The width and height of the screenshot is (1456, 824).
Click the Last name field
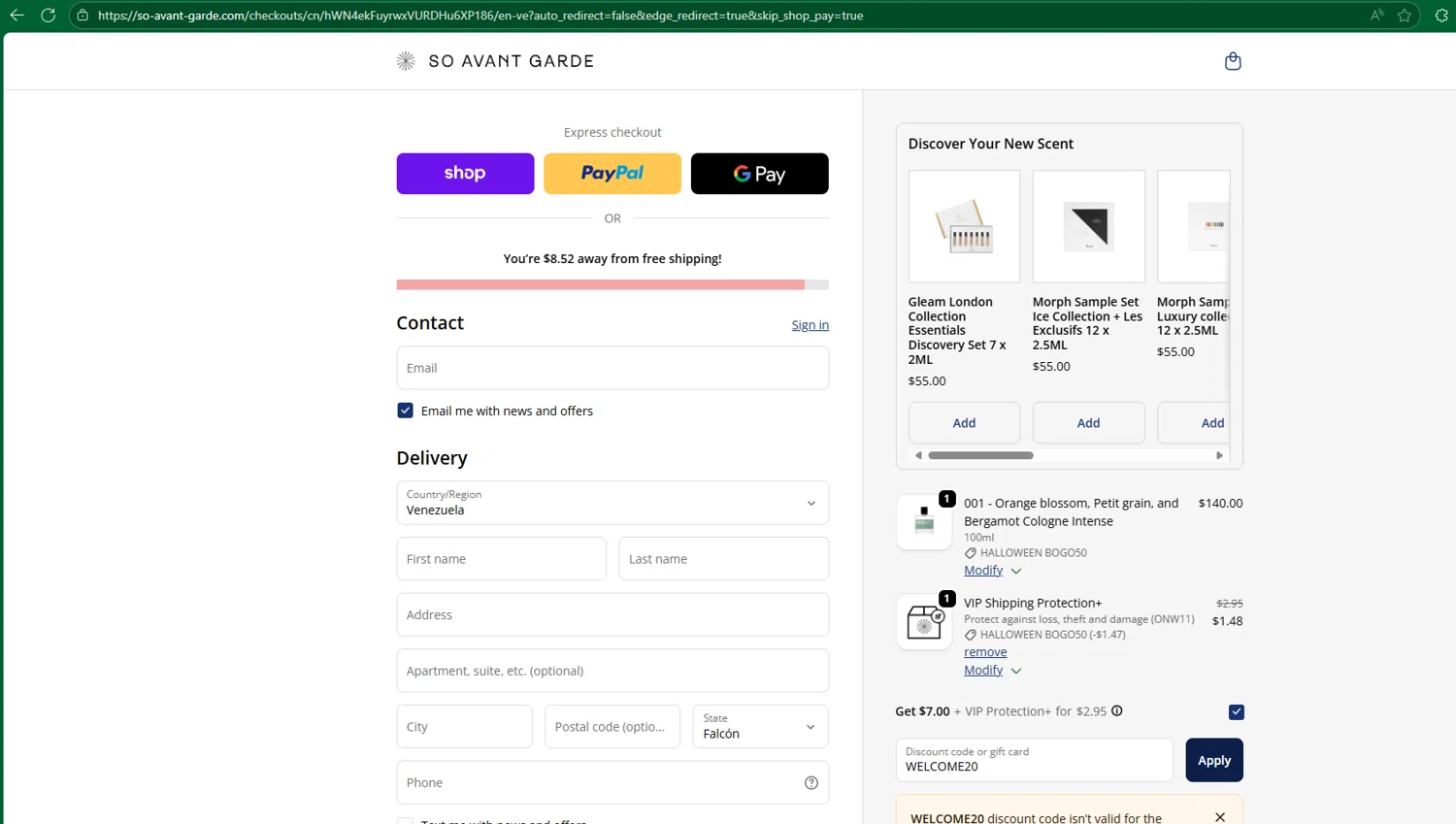[x=724, y=559]
